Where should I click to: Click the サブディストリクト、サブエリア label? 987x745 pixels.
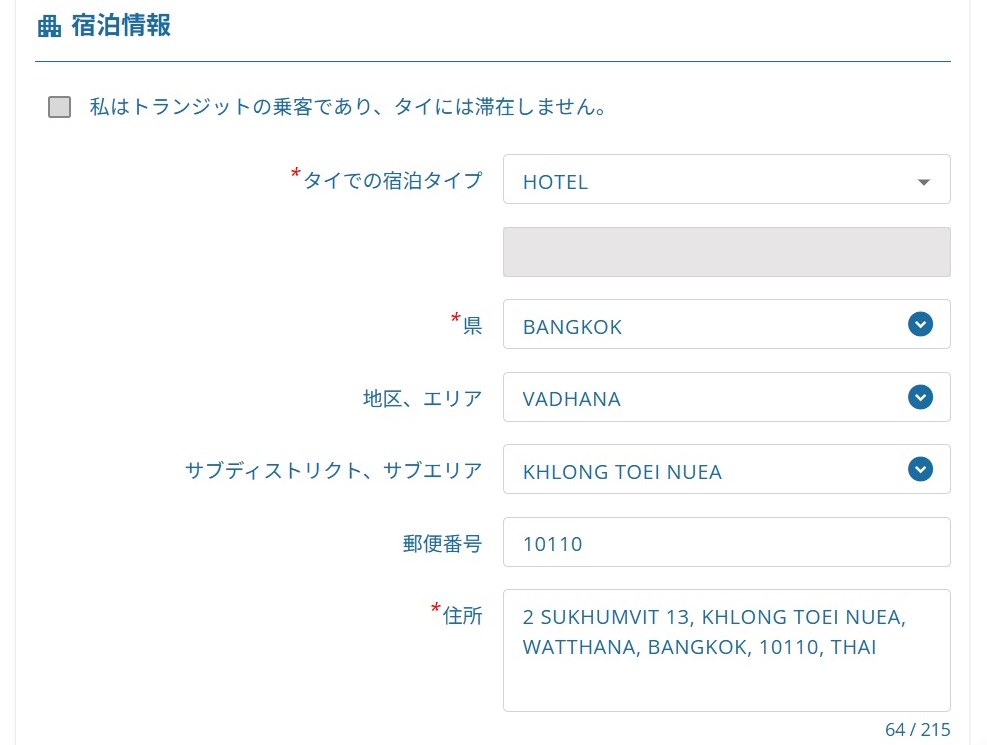click(x=333, y=471)
